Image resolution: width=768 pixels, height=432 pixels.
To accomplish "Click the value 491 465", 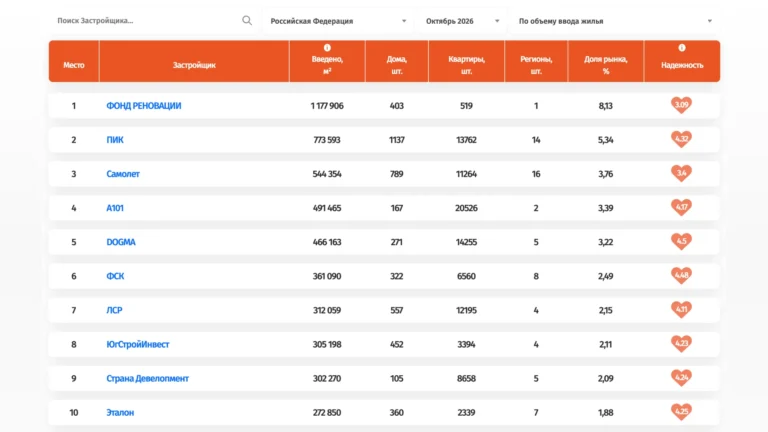I will (327, 208).
